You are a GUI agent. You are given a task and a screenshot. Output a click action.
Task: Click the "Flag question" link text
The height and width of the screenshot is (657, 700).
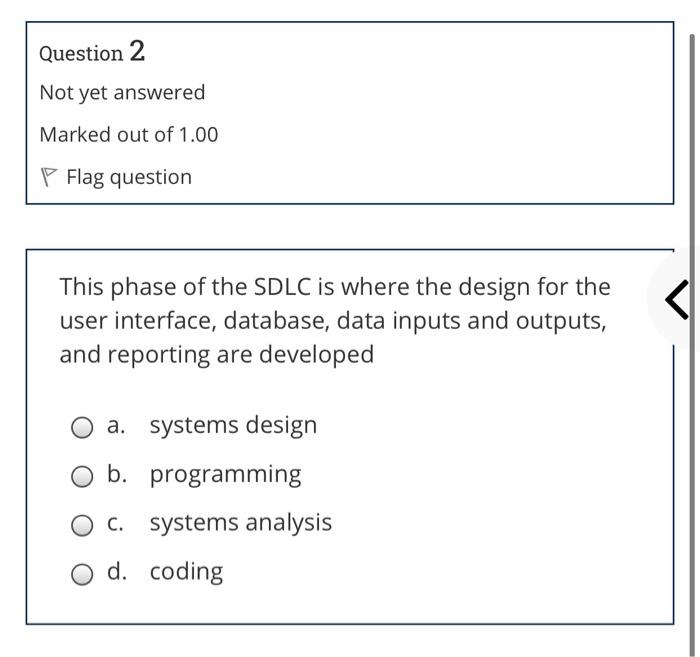(129, 177)
